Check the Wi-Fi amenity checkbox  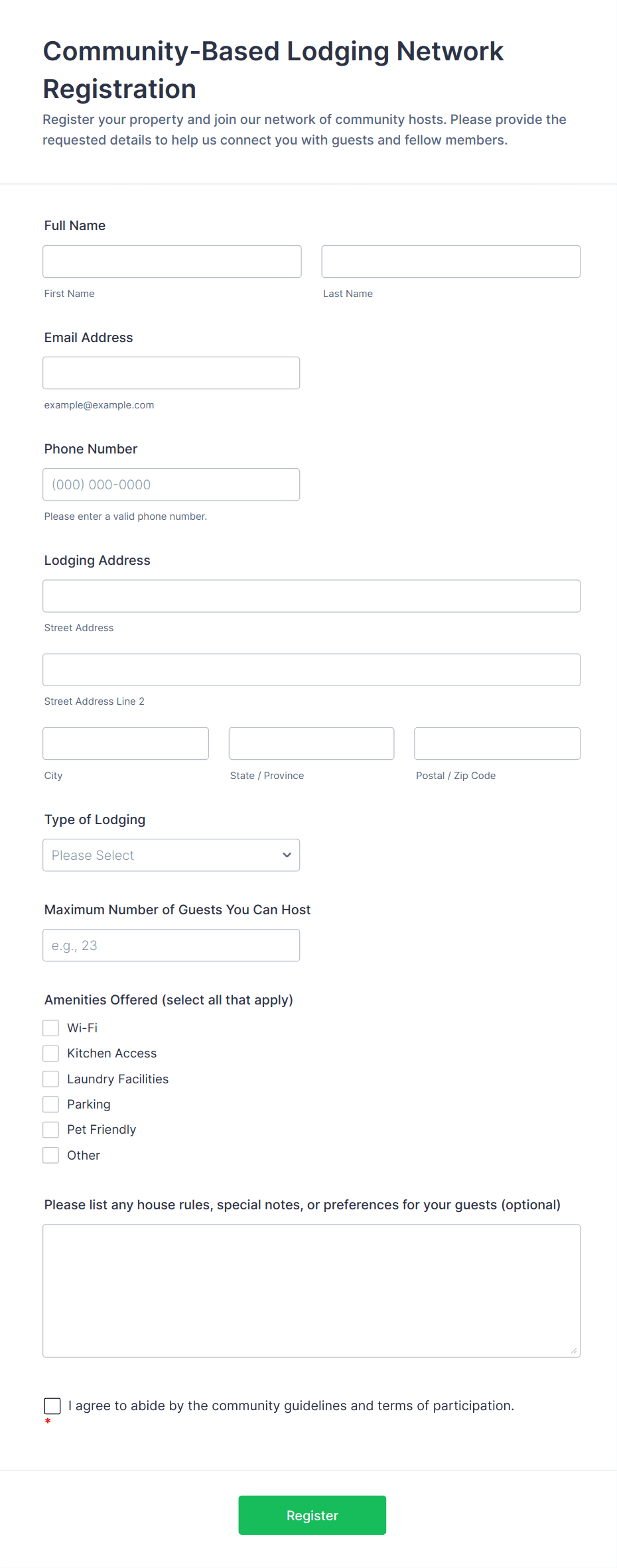point(51,1028)
